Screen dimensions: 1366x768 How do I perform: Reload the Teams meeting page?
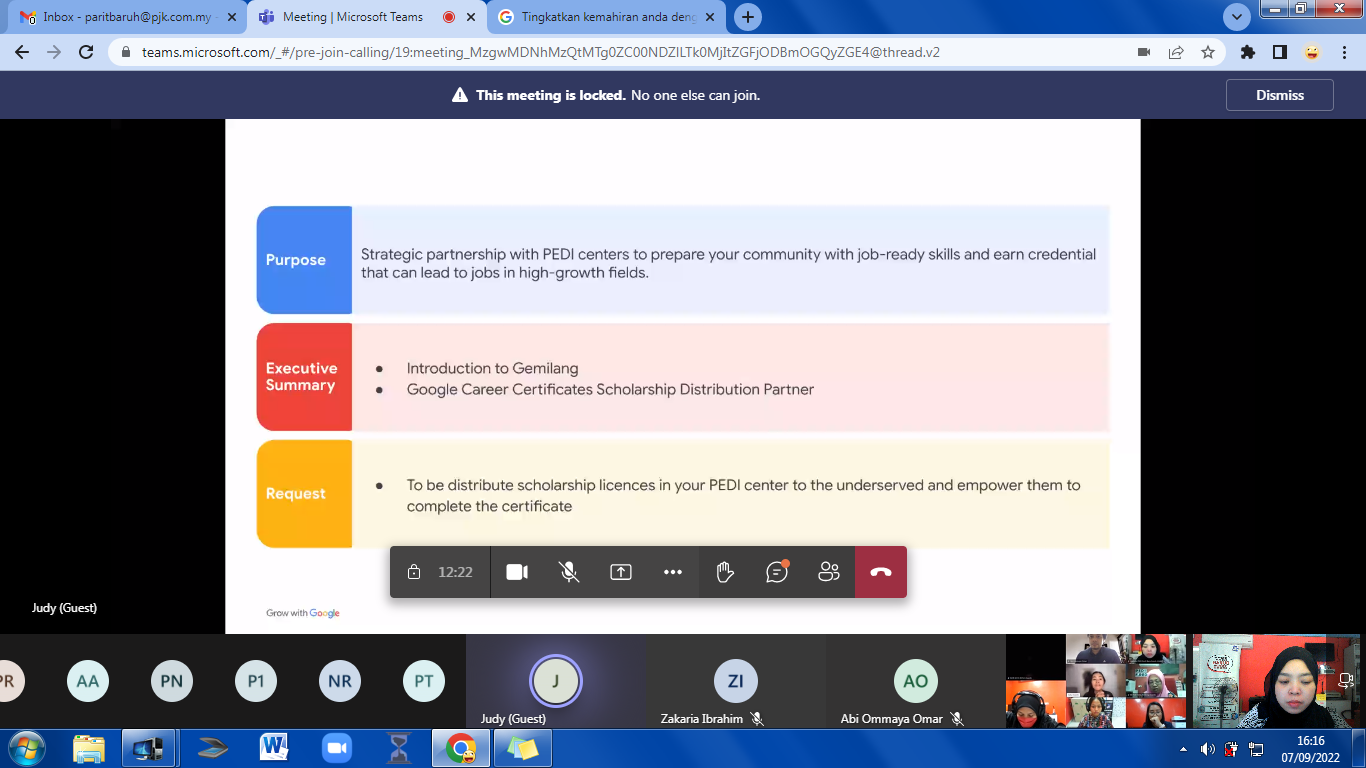click(86, 52)
